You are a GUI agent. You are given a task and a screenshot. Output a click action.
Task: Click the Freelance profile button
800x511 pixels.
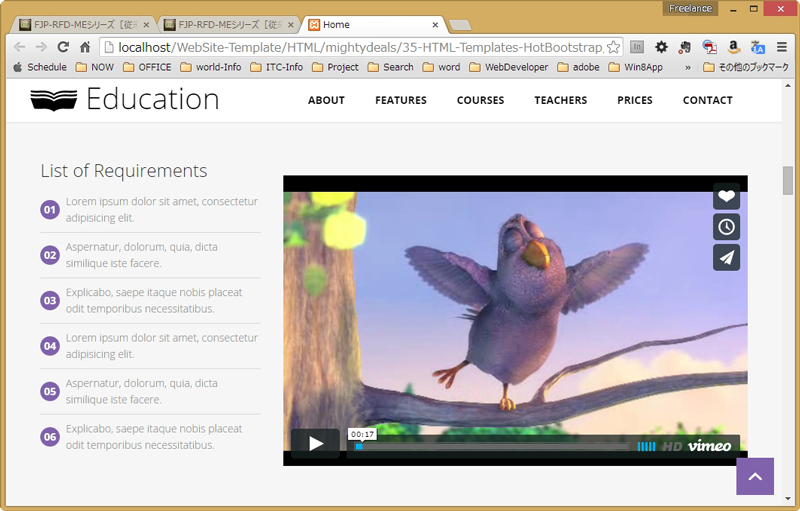[690, 8]
